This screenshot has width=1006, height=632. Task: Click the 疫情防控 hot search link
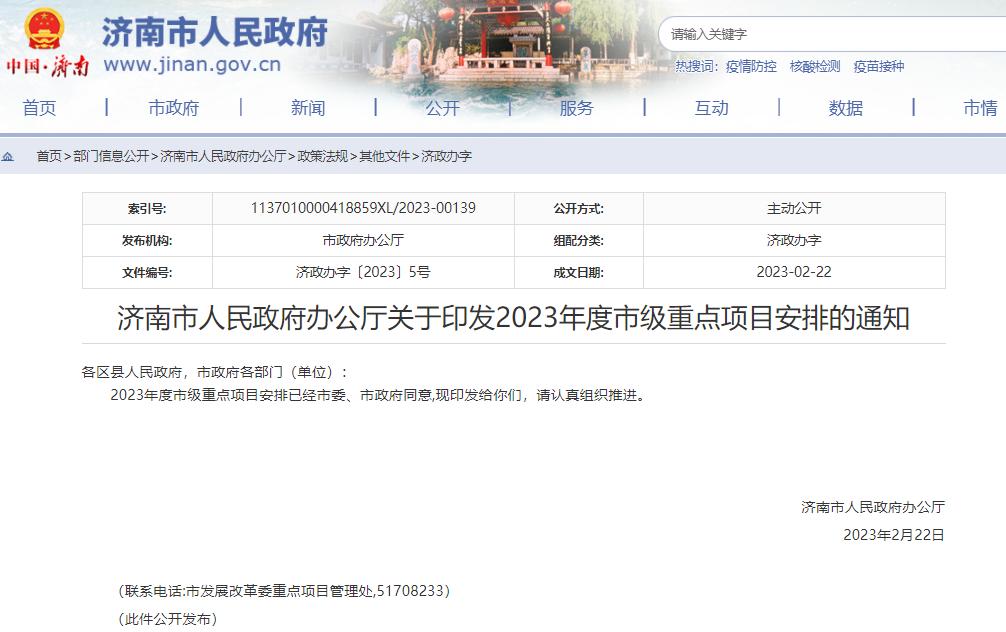click(750, 66)
